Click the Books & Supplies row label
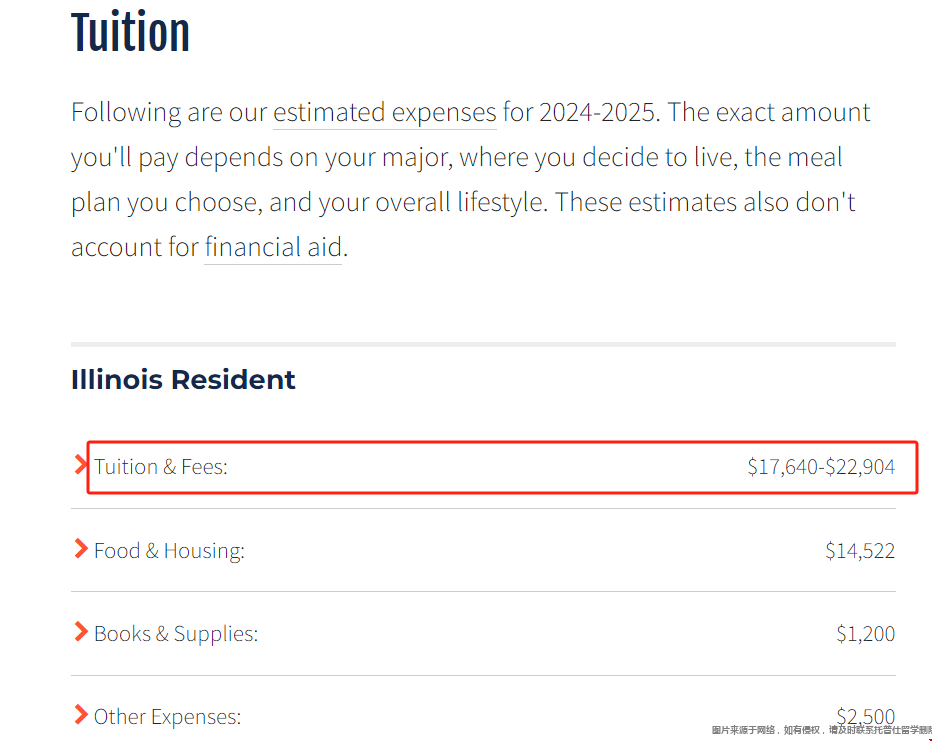932x741 pixels. click(x=176, y=634)
